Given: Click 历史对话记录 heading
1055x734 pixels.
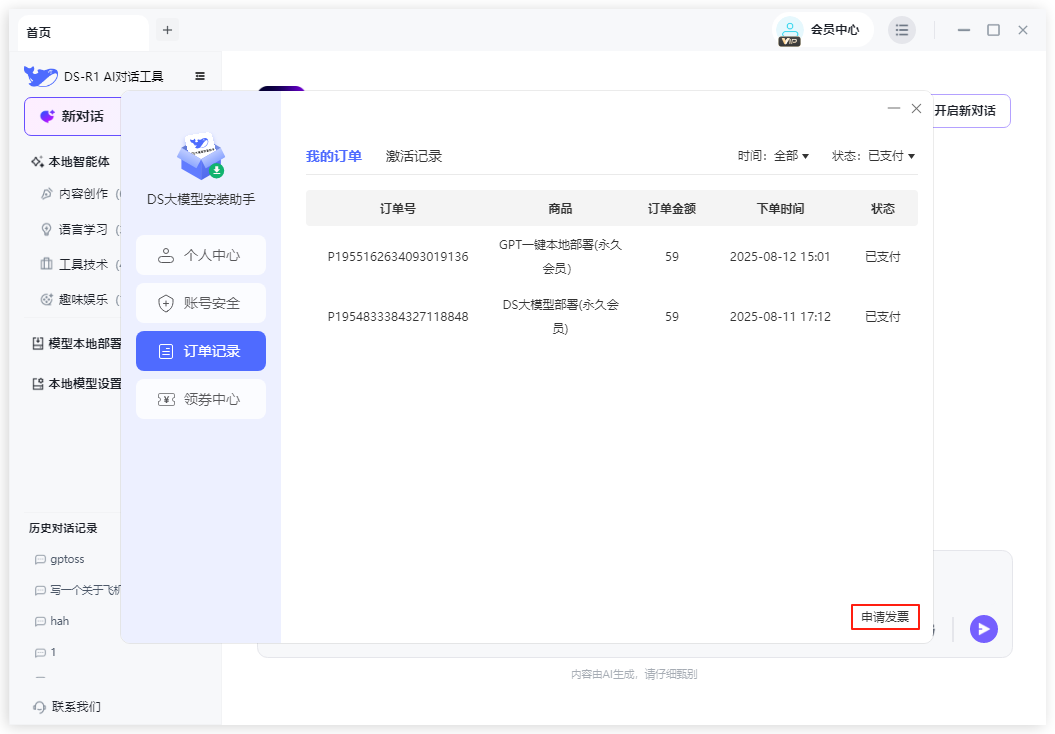Looking at the screenshot, I should tap(63, 528).
